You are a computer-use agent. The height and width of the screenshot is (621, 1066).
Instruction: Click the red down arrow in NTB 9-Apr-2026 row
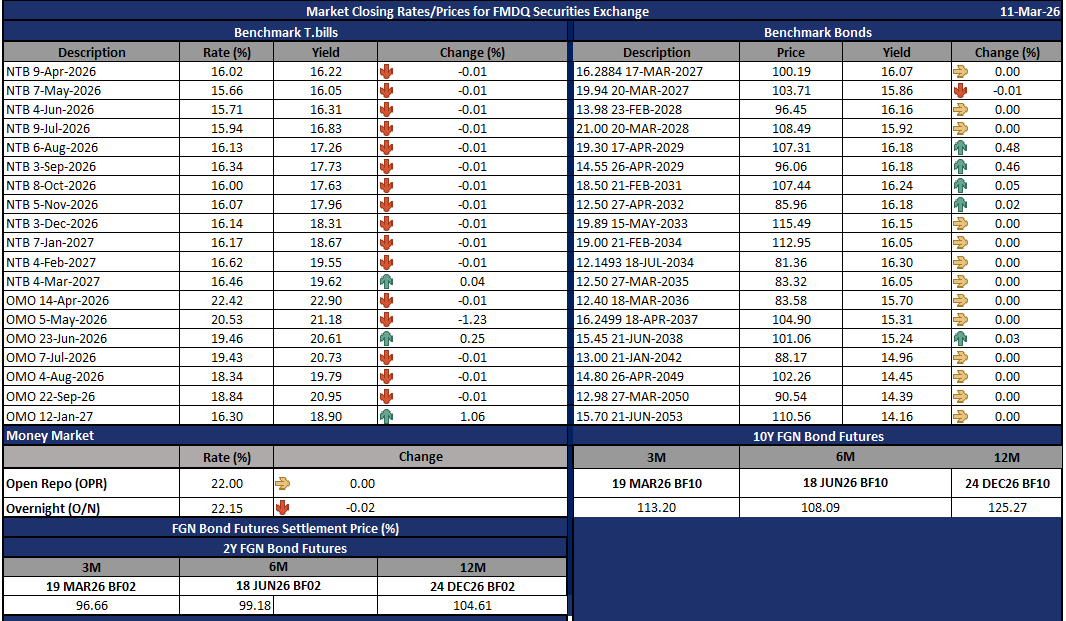386,71
